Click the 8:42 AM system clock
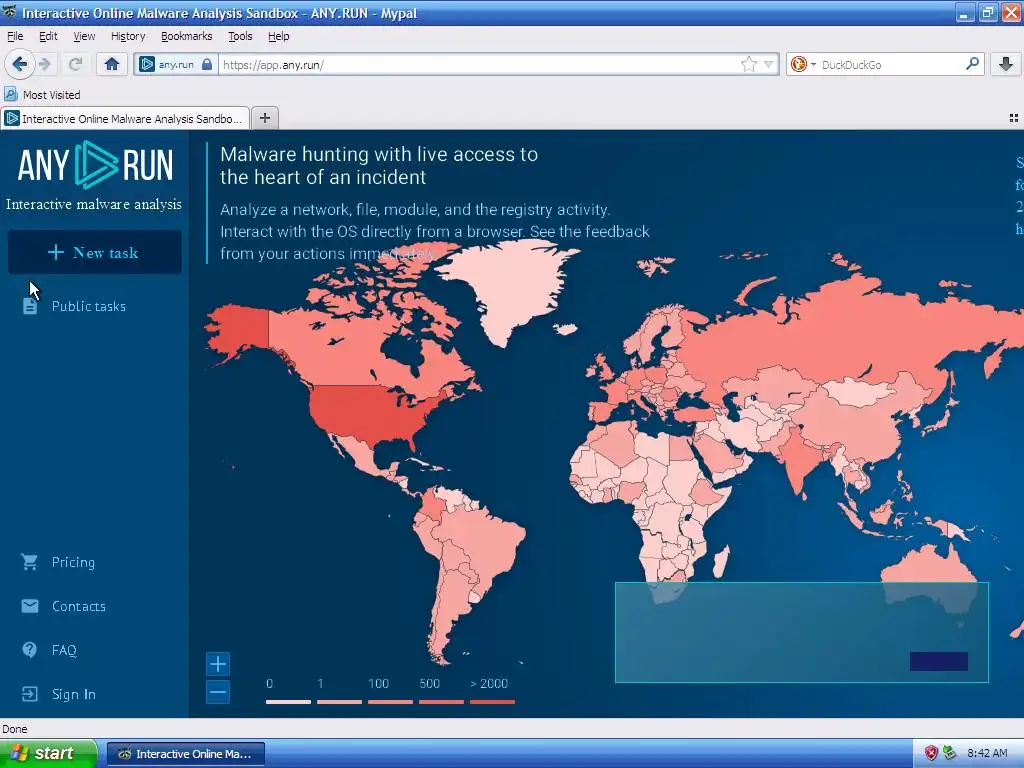The height and width of the screenshot is (768, 1024). click(987, 753)
